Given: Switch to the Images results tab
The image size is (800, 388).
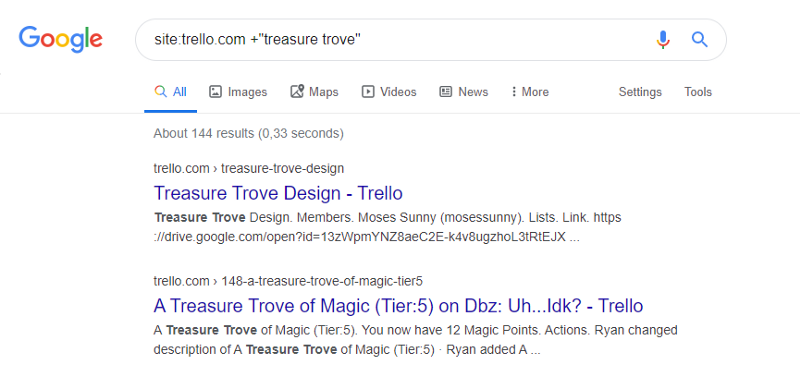Looking at the screenshot, I should coord(238,92).
